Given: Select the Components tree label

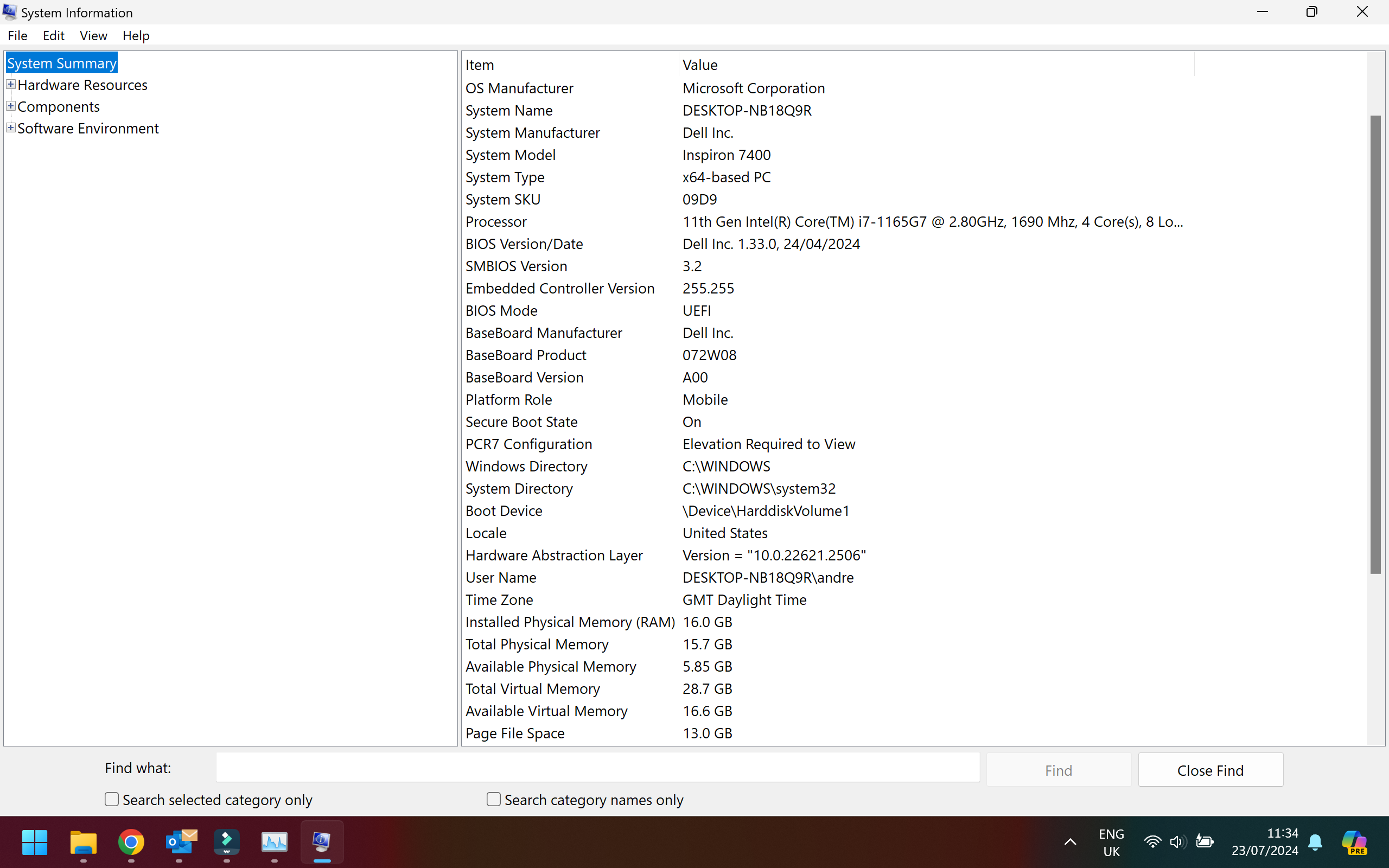Looking at the screenshot, I should click(x=59, y=107).
